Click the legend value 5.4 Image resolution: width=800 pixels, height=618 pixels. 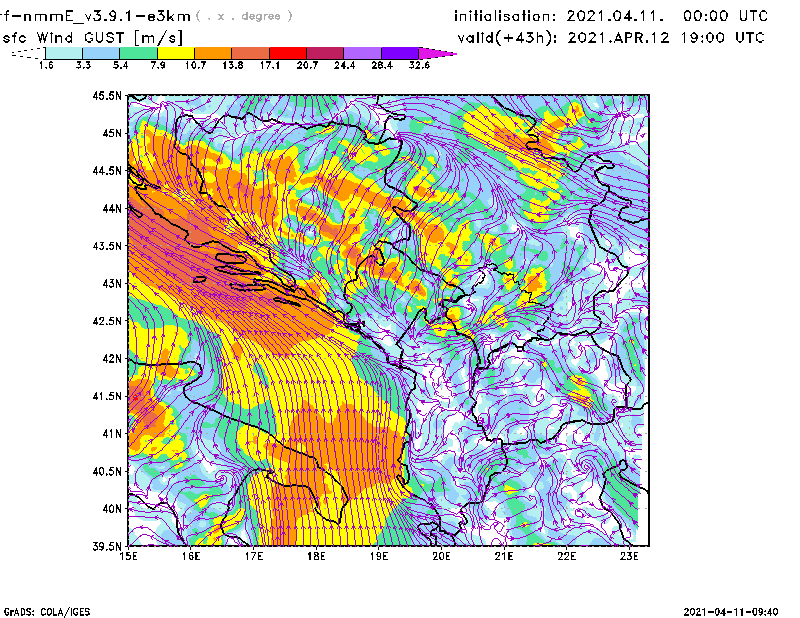pos(120,65)
